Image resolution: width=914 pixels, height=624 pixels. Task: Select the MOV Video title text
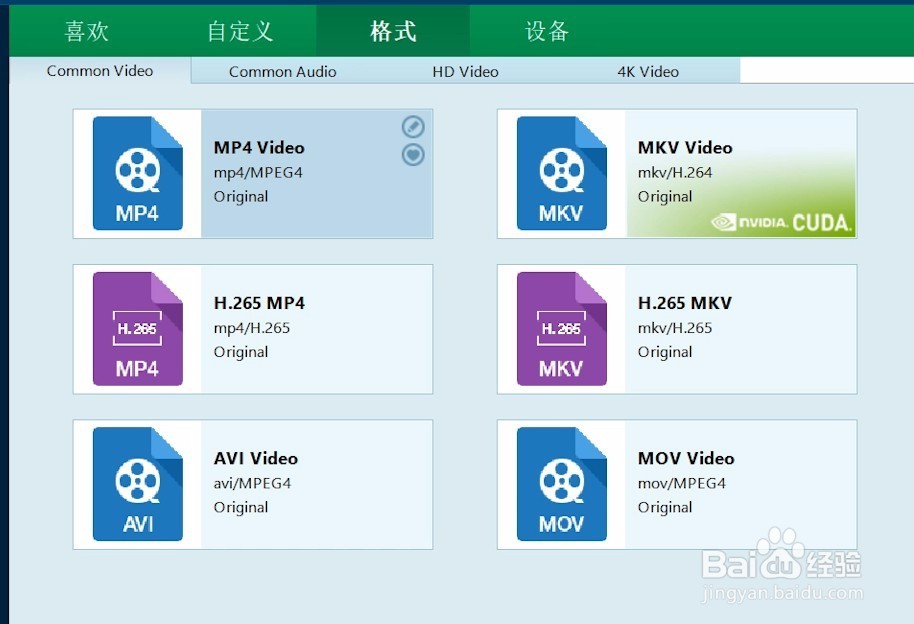click(x=686, y=458)
